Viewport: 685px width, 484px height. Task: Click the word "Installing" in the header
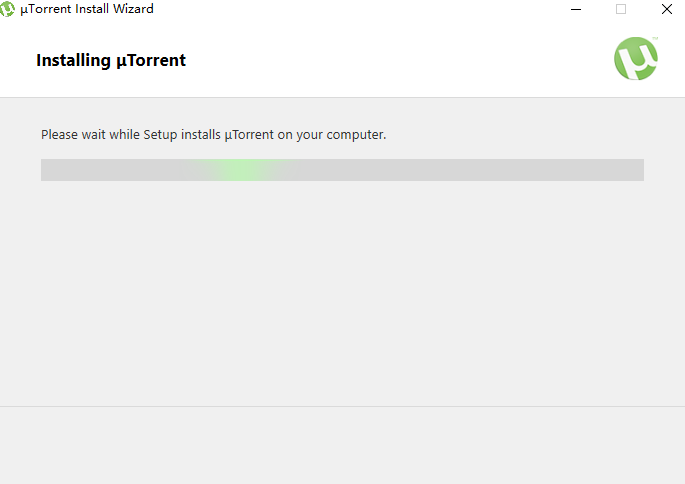(73, 60)
